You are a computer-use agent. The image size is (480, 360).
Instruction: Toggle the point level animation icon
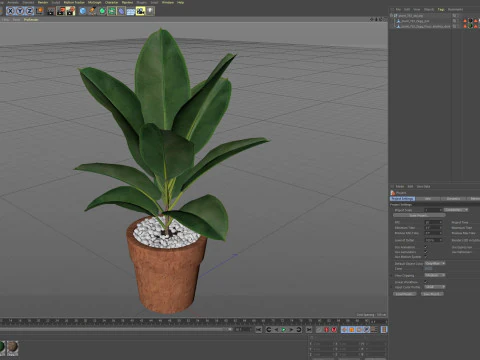(x=374, y=330)
